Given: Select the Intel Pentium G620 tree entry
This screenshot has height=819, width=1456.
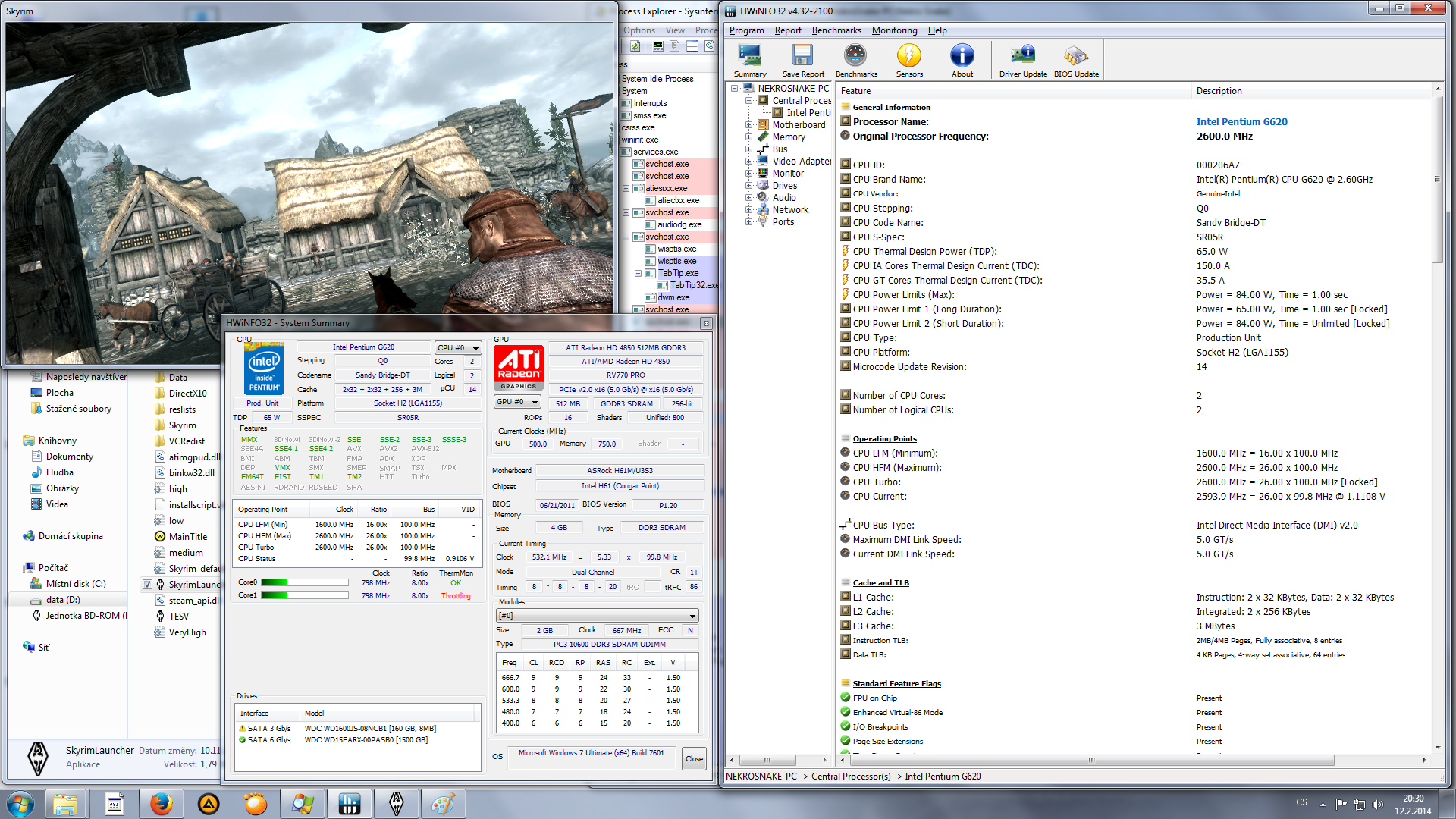Looking at the screenshot, I should pos(808,113).
